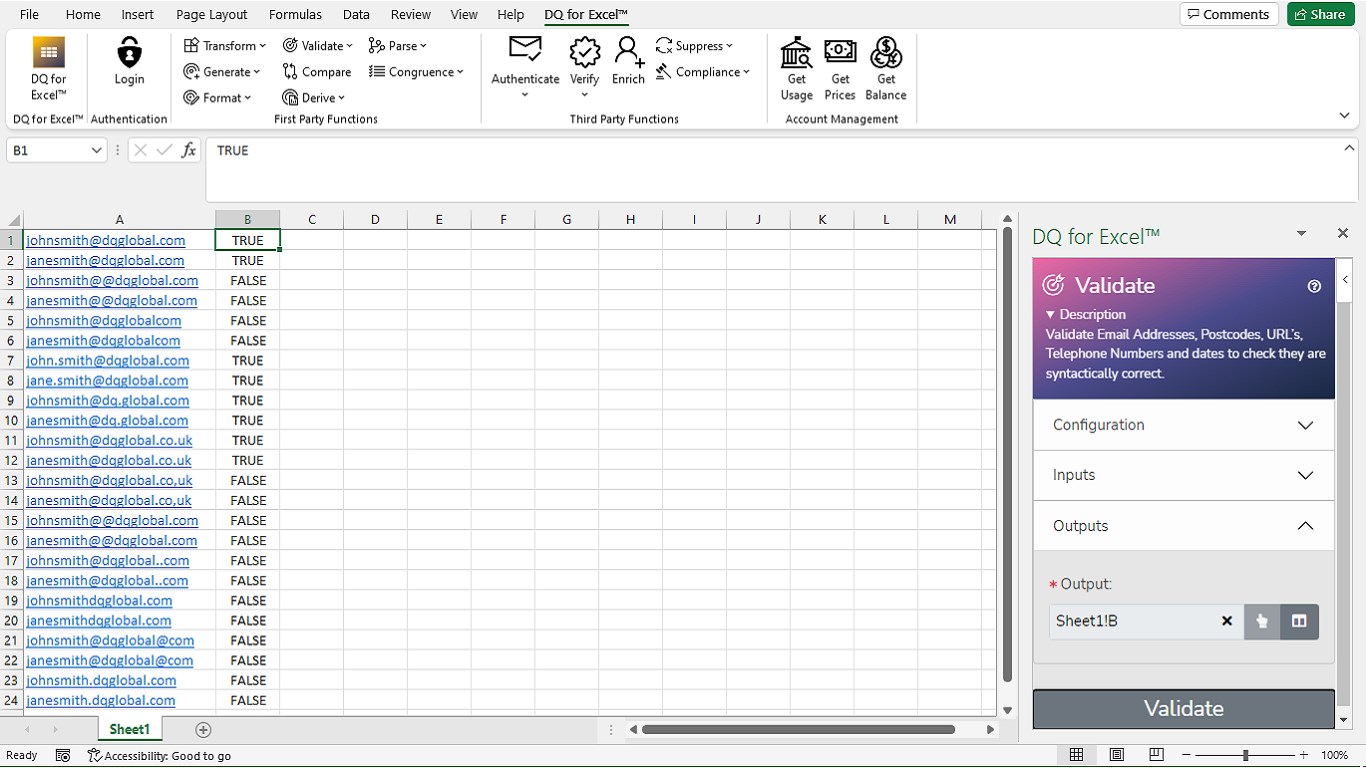Switch to Page Layout view icon
The height and width of the screenshot is (768, 1366).
(x=1117, y=755)
